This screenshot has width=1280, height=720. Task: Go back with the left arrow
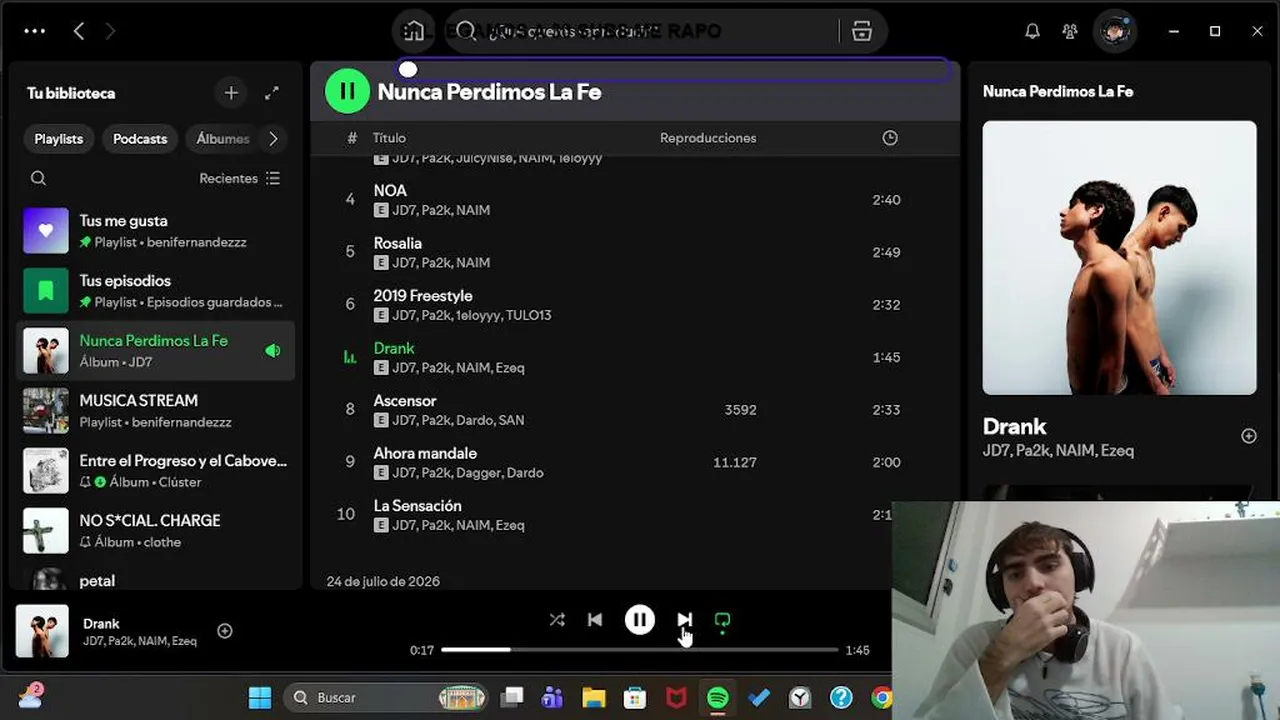tap(79, 31)
